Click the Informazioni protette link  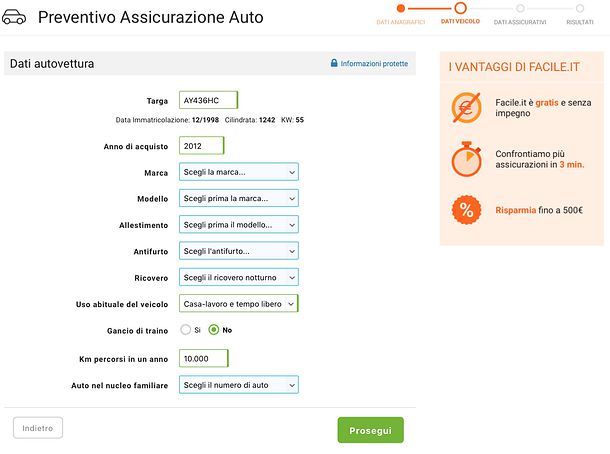374,63
